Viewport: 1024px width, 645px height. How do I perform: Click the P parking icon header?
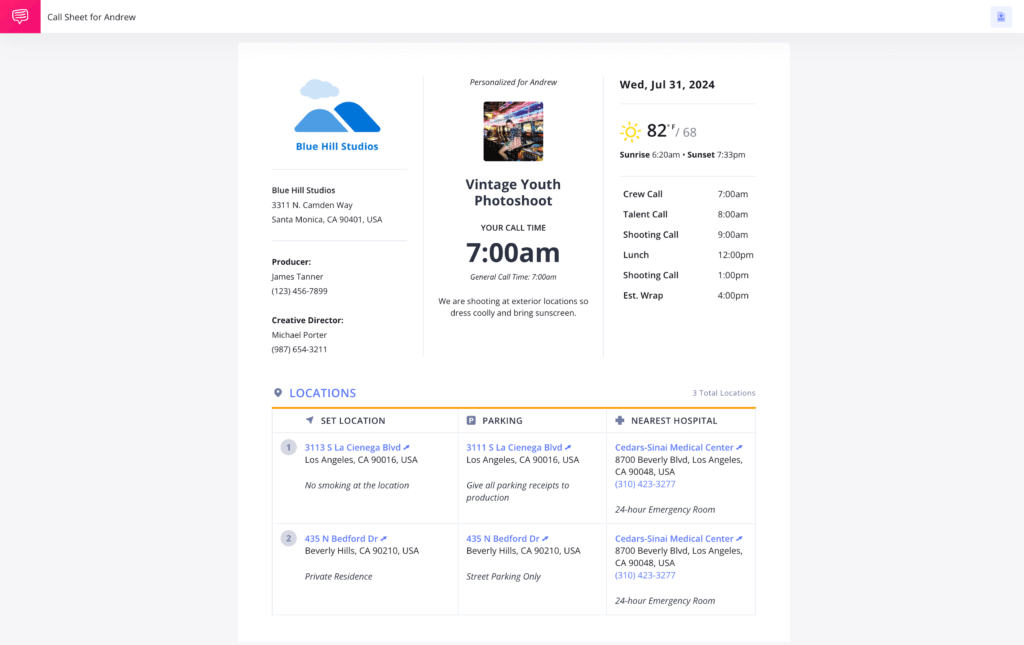click(x=469, y=420)
